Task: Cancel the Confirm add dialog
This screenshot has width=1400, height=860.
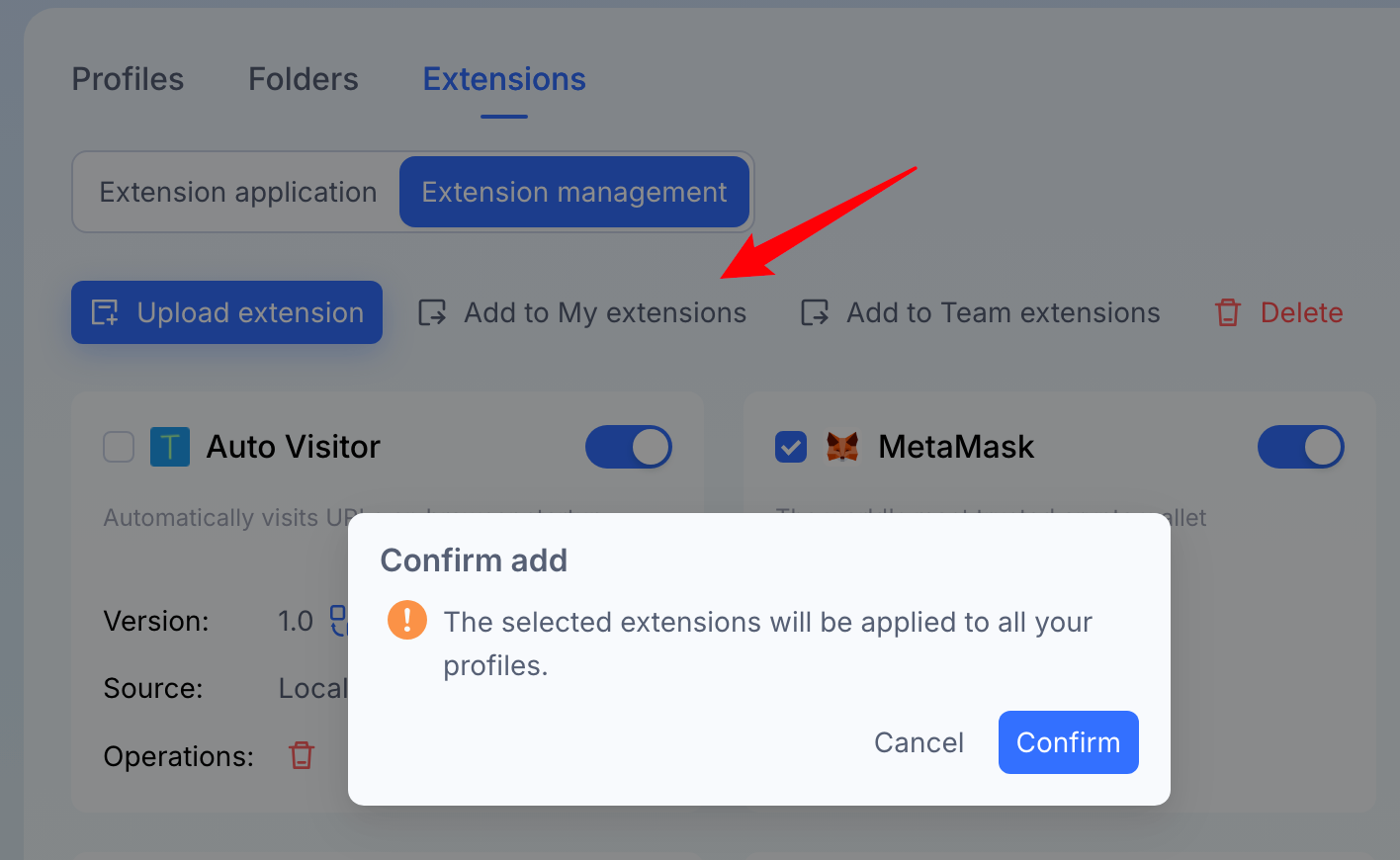Action: tap(919, 742)
